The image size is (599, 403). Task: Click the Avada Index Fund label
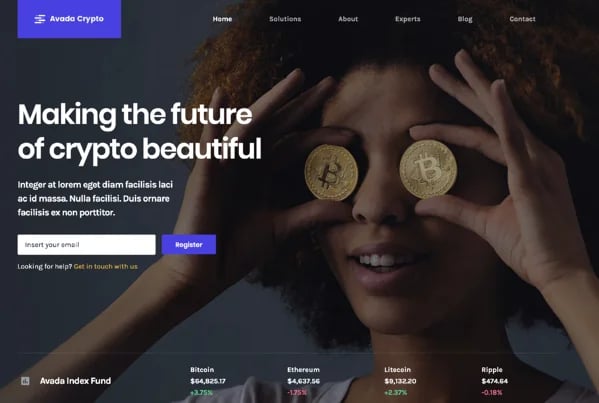76,381
